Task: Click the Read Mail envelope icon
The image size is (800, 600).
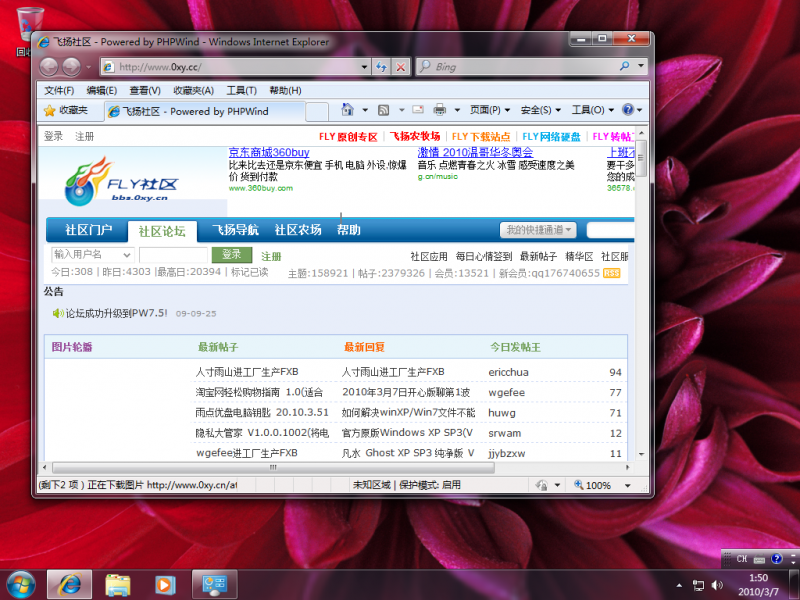Action: [x=418, y=110]
